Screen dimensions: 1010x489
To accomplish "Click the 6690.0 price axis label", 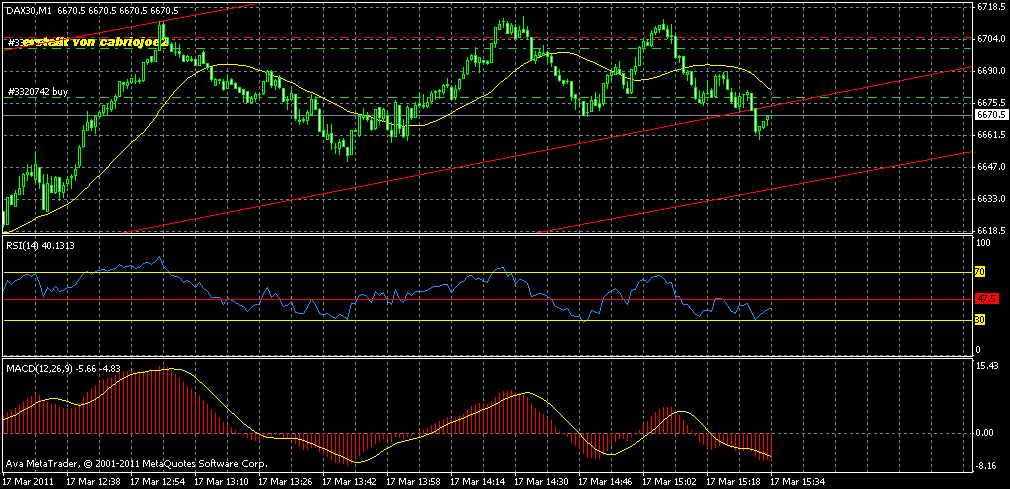I will (x=991, y=71).
